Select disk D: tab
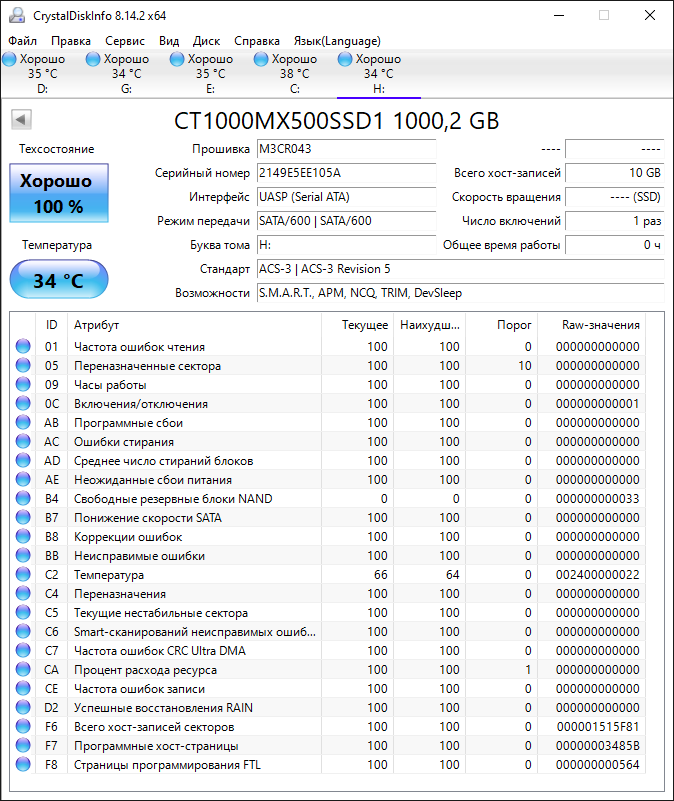 (42, 74)
